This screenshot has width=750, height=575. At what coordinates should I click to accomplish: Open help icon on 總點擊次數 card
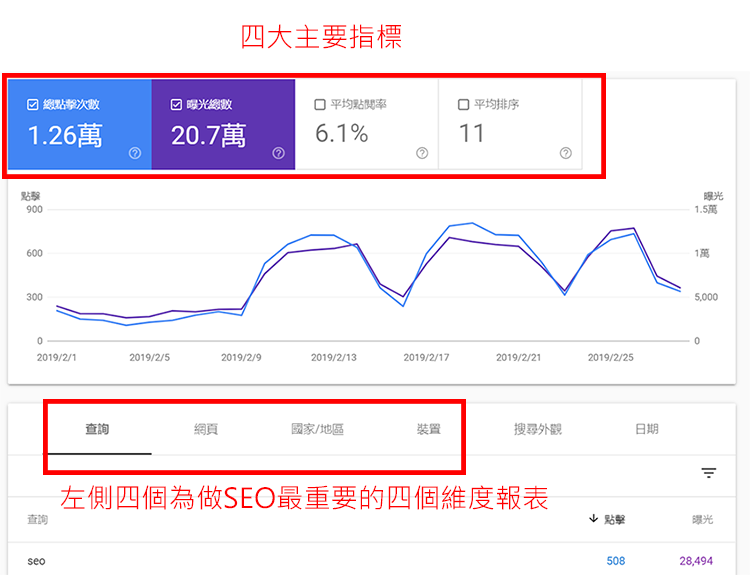point(135,153)
